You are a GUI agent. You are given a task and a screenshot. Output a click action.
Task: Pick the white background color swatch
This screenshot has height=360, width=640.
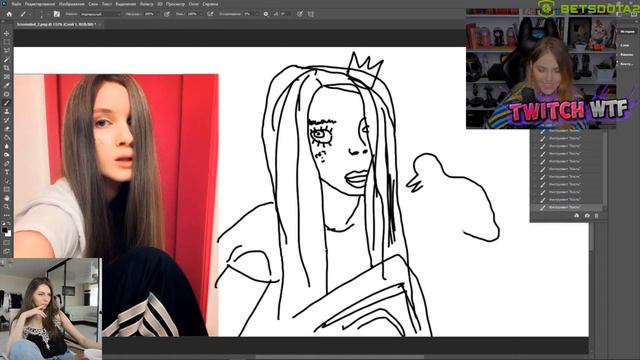pyautogui.click(x=9, y=233)
